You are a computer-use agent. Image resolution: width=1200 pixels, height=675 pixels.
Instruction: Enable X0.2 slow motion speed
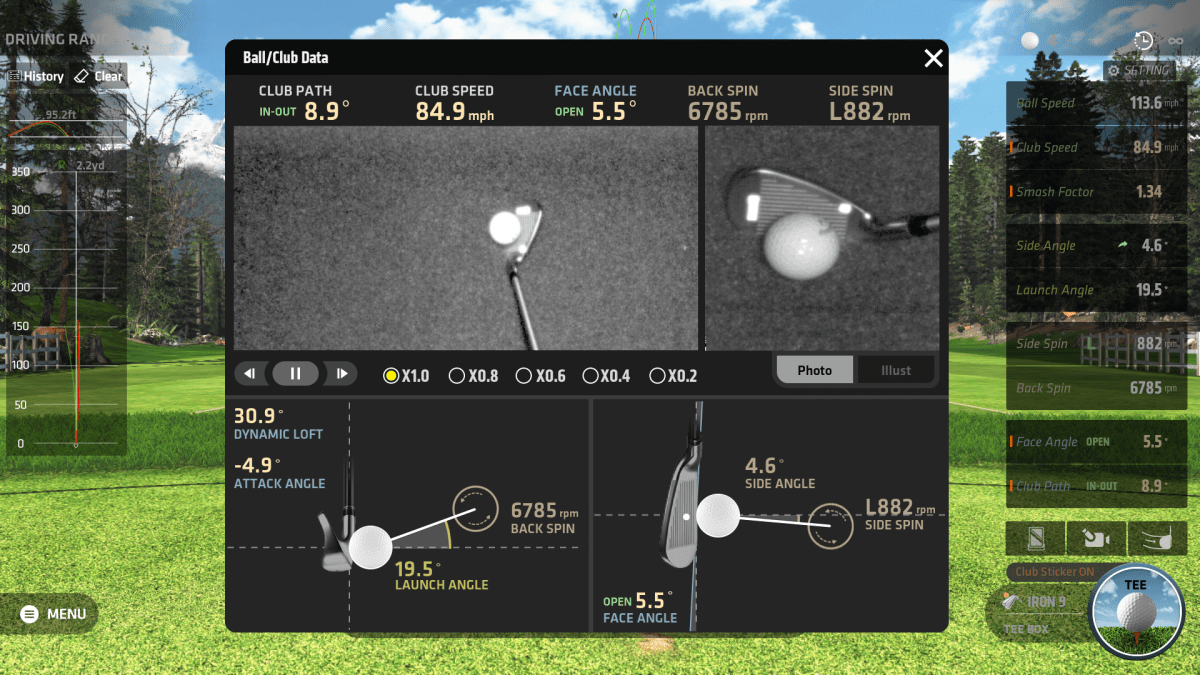pyautogui.click(x=657, y=375)
